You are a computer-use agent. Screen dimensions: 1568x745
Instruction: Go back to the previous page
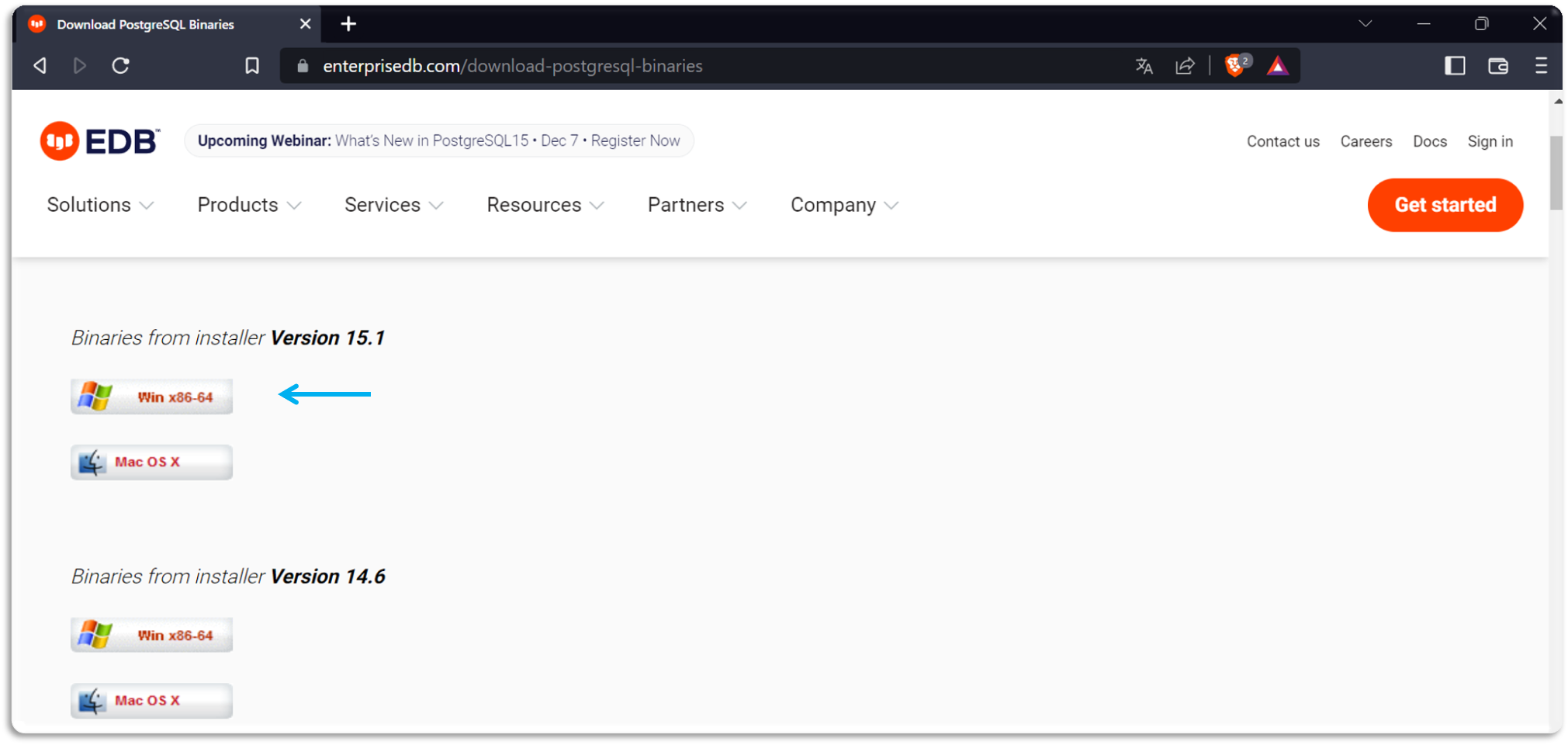pyautogui.click(x=40, y=66)
